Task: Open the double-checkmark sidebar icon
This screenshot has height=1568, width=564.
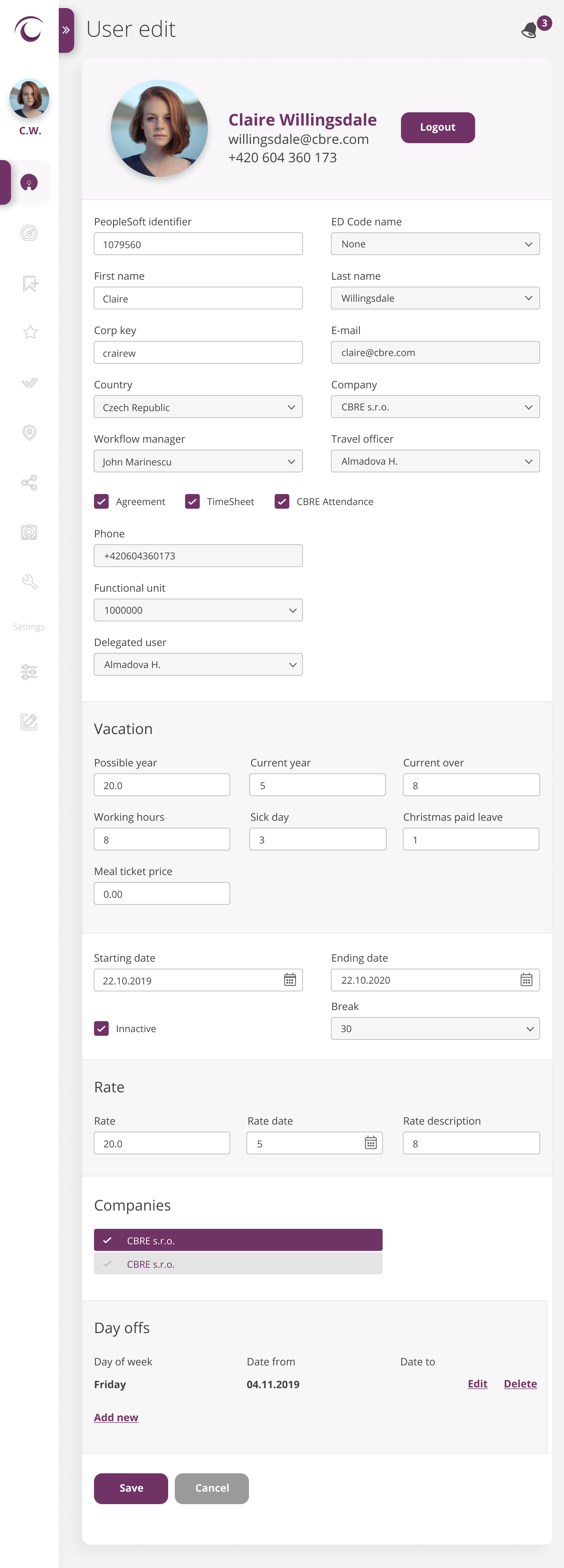Action: click(29, 382)
